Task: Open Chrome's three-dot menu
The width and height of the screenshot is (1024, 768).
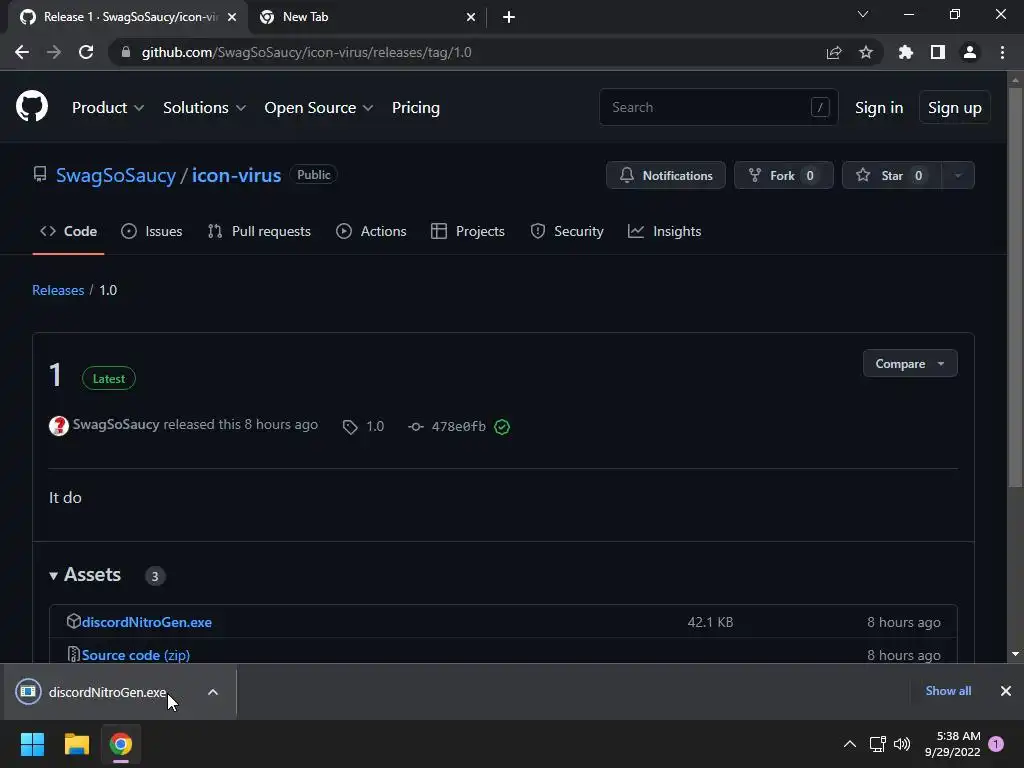Action: pos(1002,52)
